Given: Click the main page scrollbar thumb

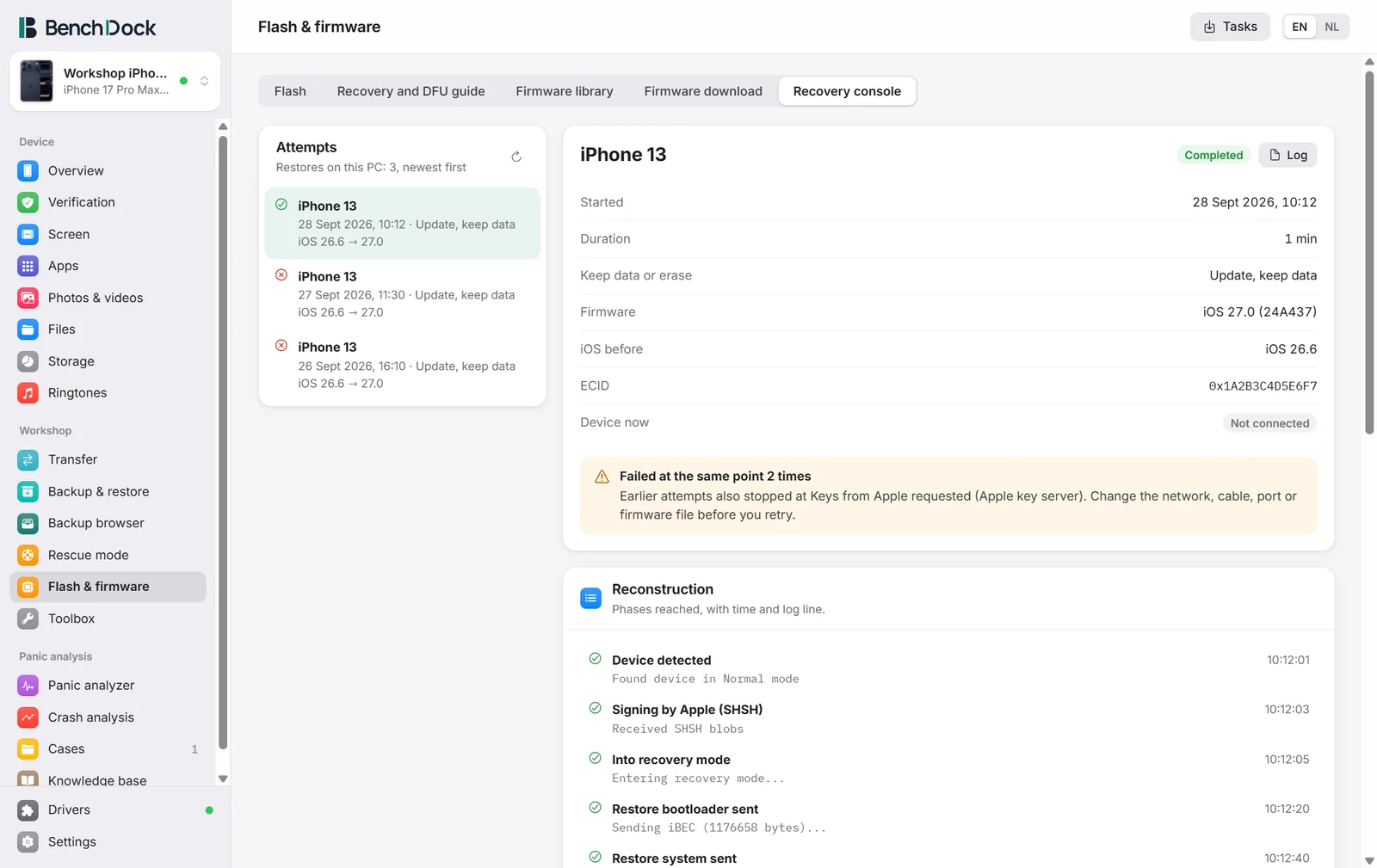Looking at the screenshot, I should coord(1369,252).
